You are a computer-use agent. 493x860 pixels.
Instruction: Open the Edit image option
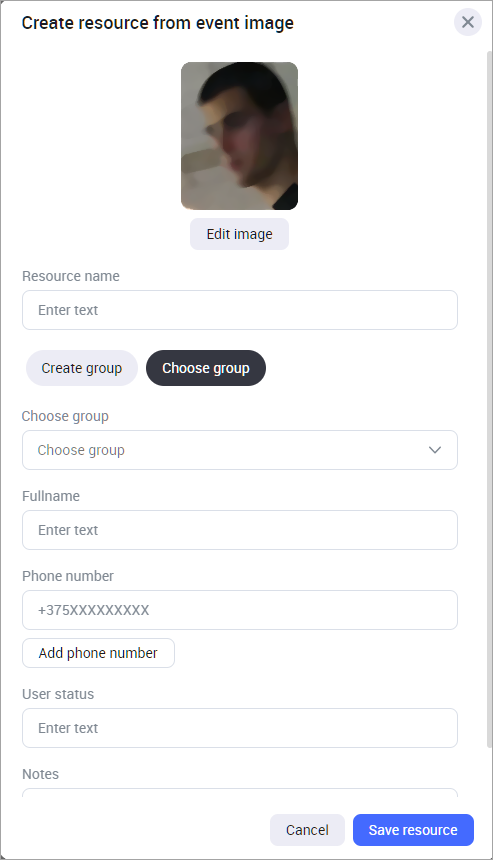(240, 234)
